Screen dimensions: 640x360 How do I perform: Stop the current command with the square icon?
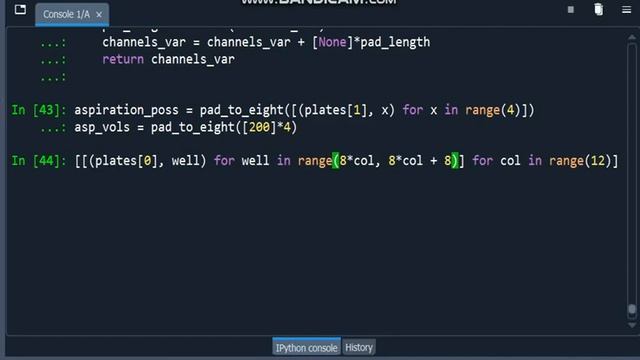click(571, 9)
